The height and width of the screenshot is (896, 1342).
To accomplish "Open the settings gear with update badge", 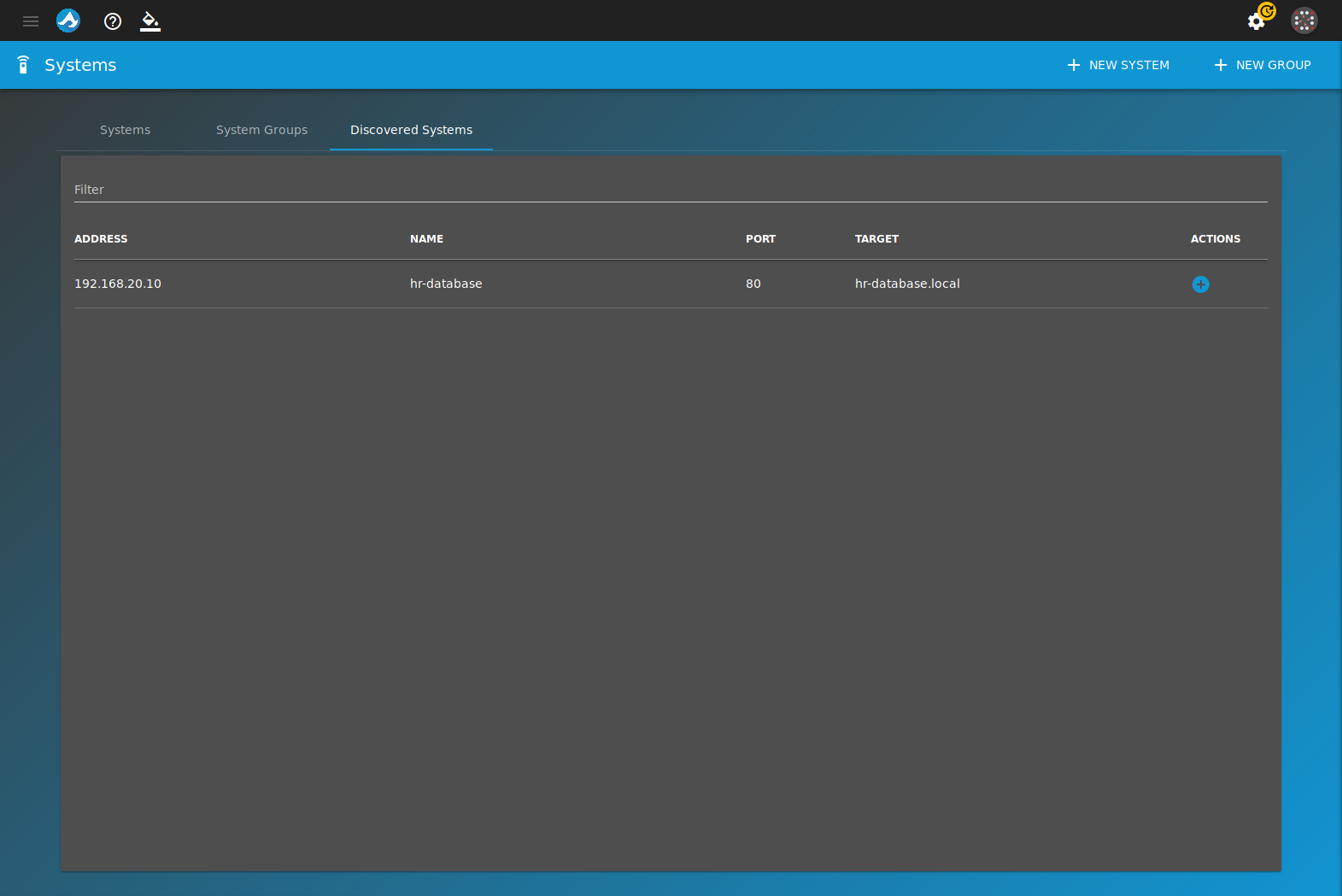I will [1260, 18].
